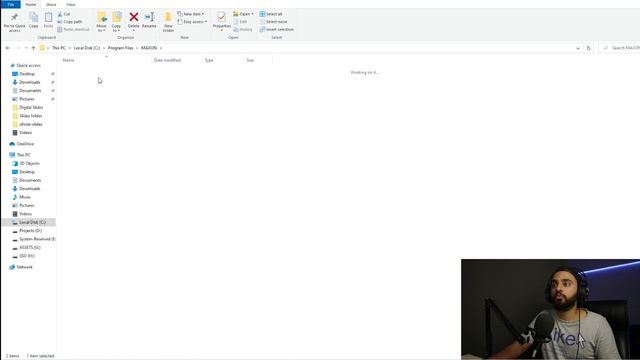Click the Copy icon in Clipboard group
640x360 pixels.
pyautogui.click(x=33, y=18)
